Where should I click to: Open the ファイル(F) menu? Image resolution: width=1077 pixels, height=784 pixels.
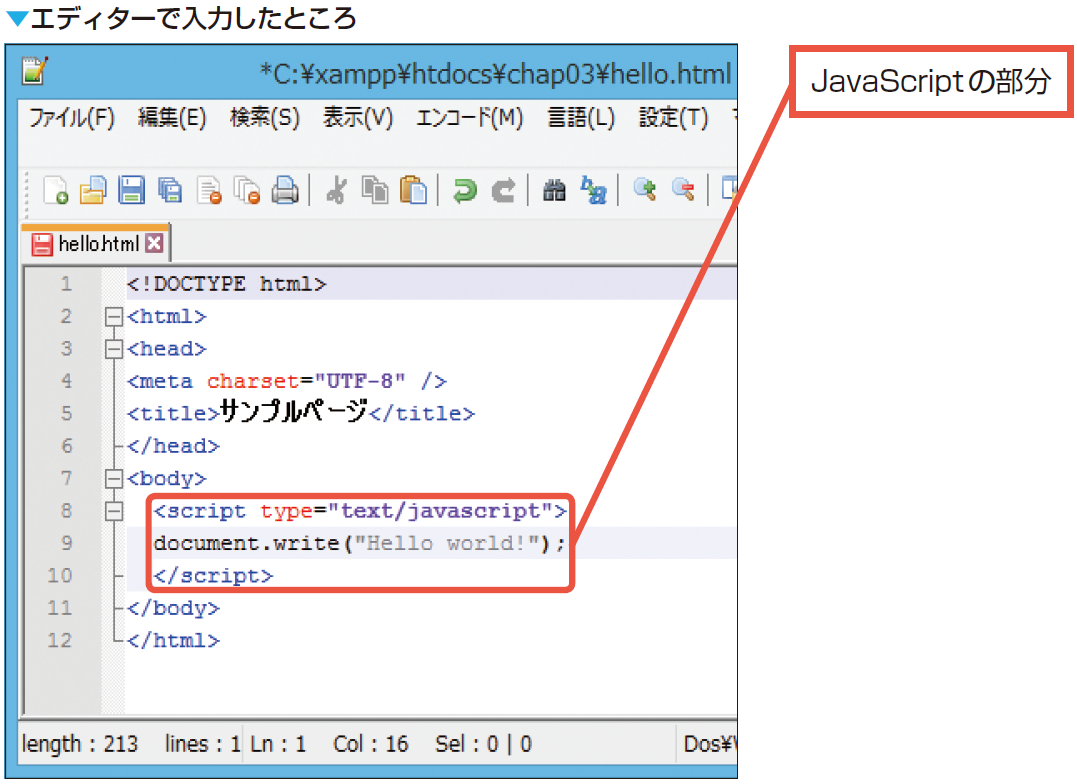(72, 118)
